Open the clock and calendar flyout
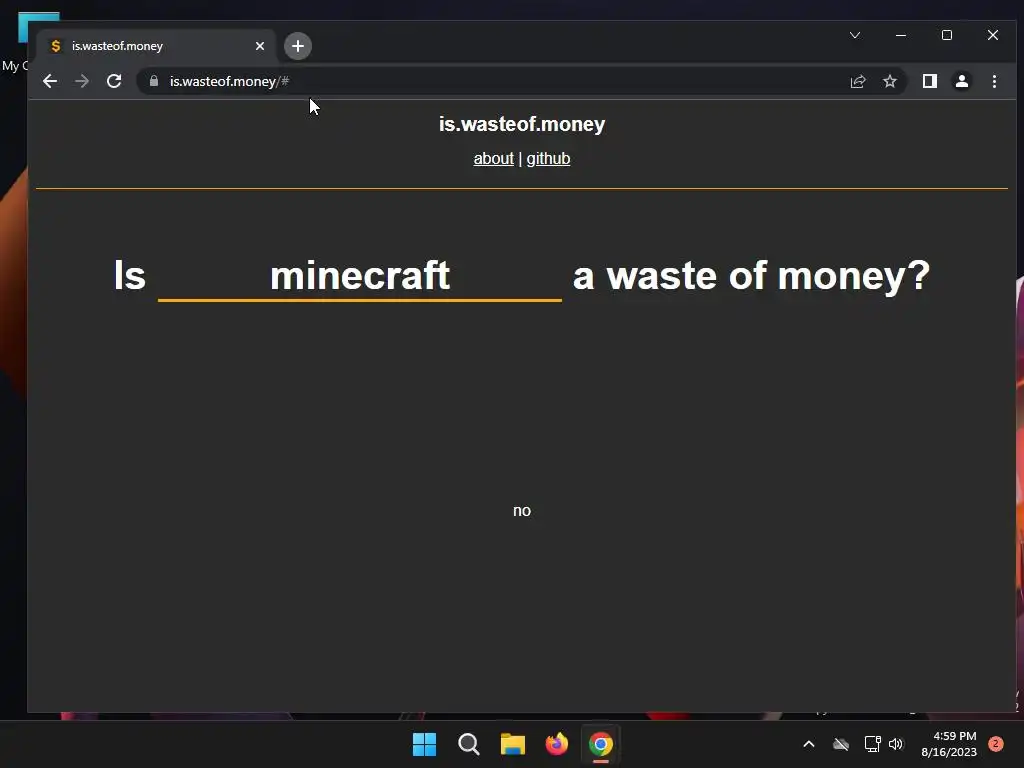The height and width of the screenshot is (768, 1024). point(949,744)
